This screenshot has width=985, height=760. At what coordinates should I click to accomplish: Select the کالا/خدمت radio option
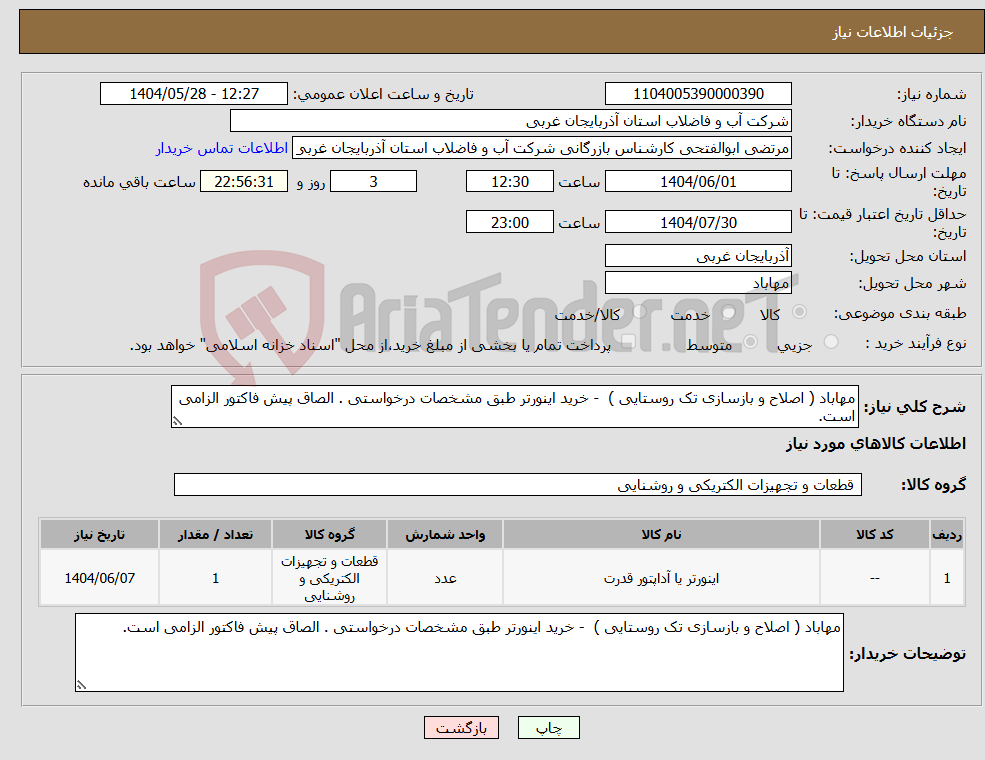click(638, 311)
